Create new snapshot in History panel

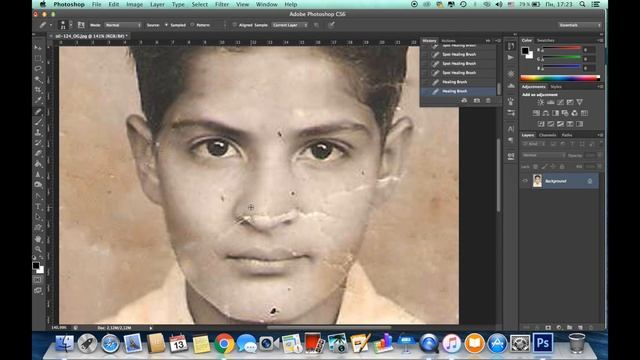point(476,100)
